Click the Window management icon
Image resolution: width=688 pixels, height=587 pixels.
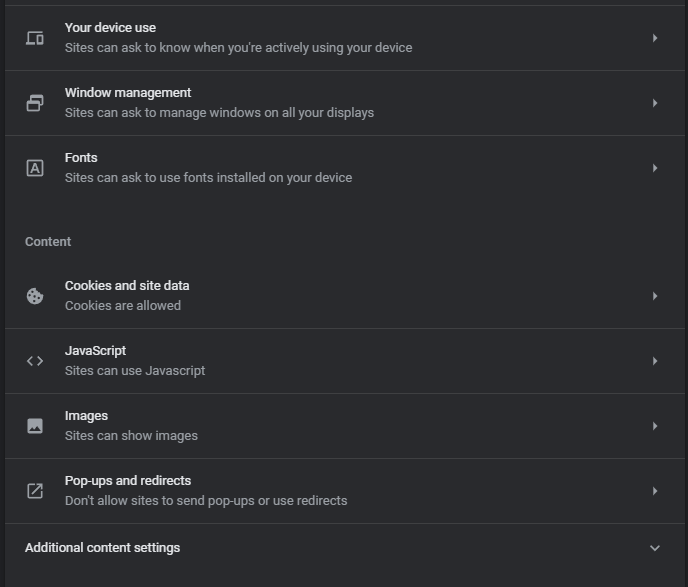pos(35,103)
